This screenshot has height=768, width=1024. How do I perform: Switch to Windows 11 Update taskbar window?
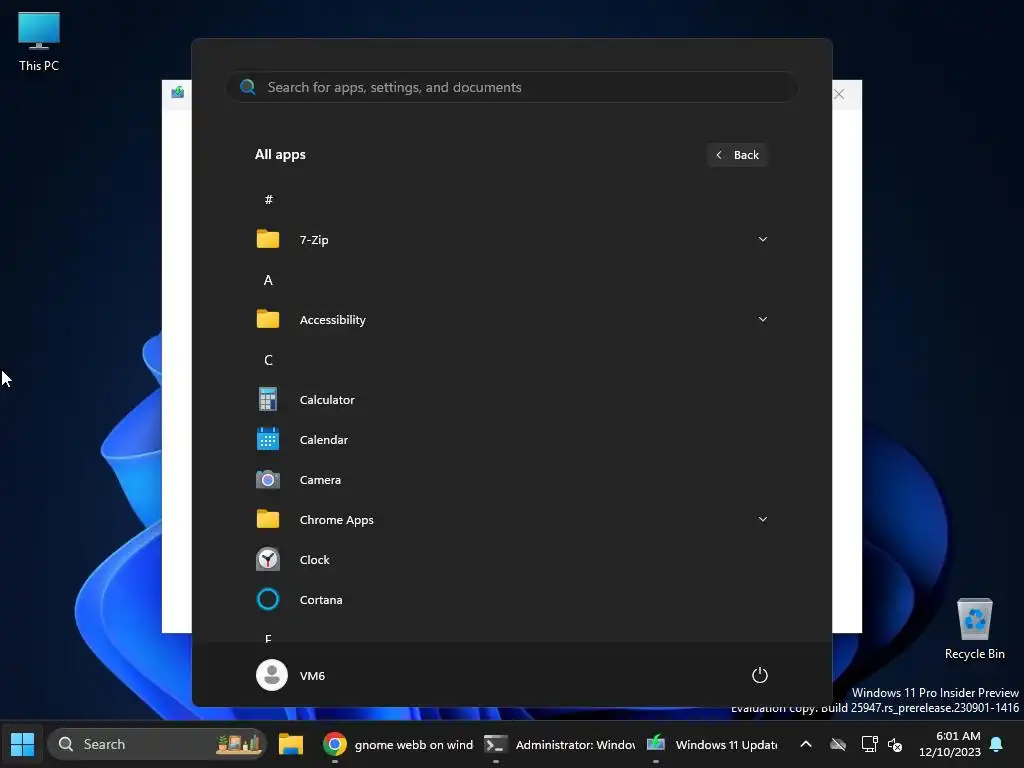(x=712, y=744)
